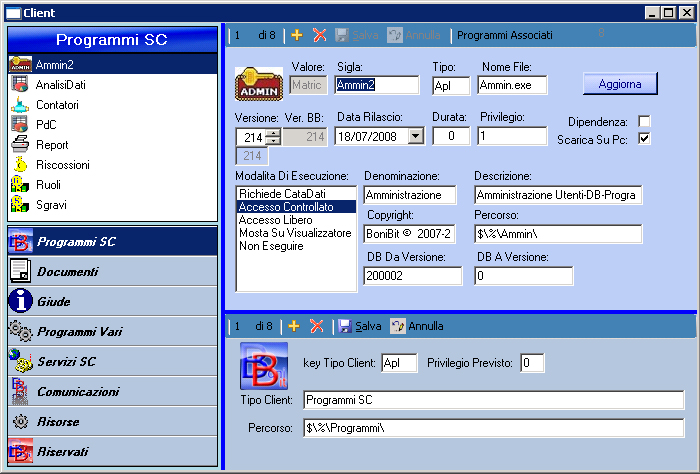Edit the Privilegio Previsto field
The height and width of the screenshot is (474, 700).
coord(533,363)
